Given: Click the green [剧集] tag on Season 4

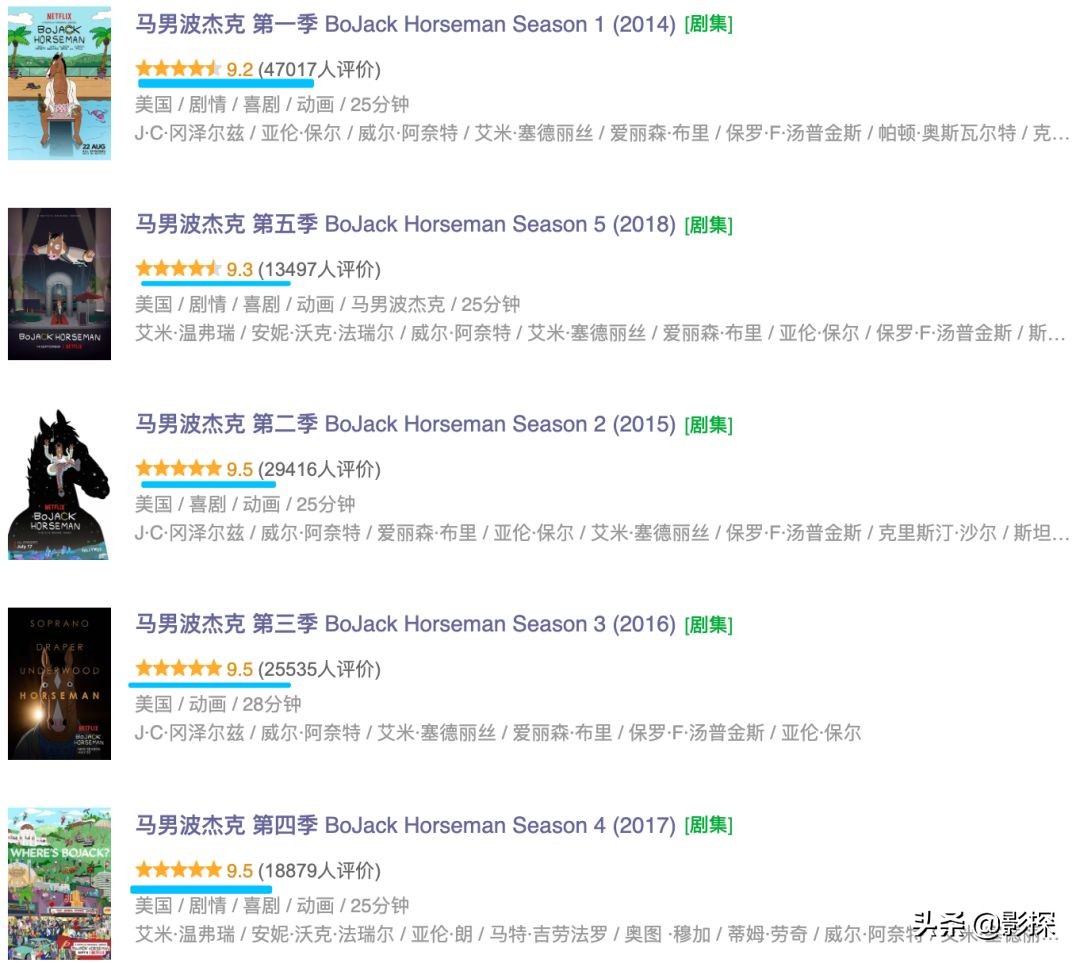Looking at the screenshot, I should [x=708, y=825].
